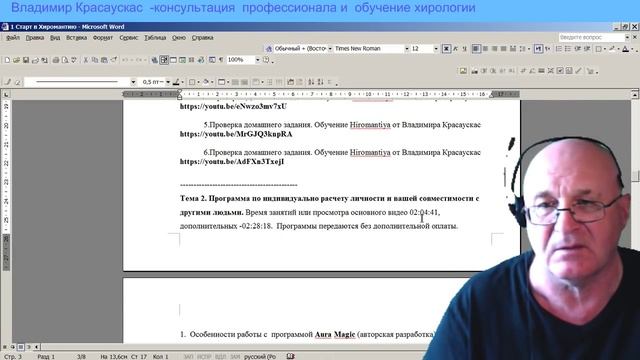640x360 pixels.
Task: Click the increase indent icon
Action: pos(587,49)
